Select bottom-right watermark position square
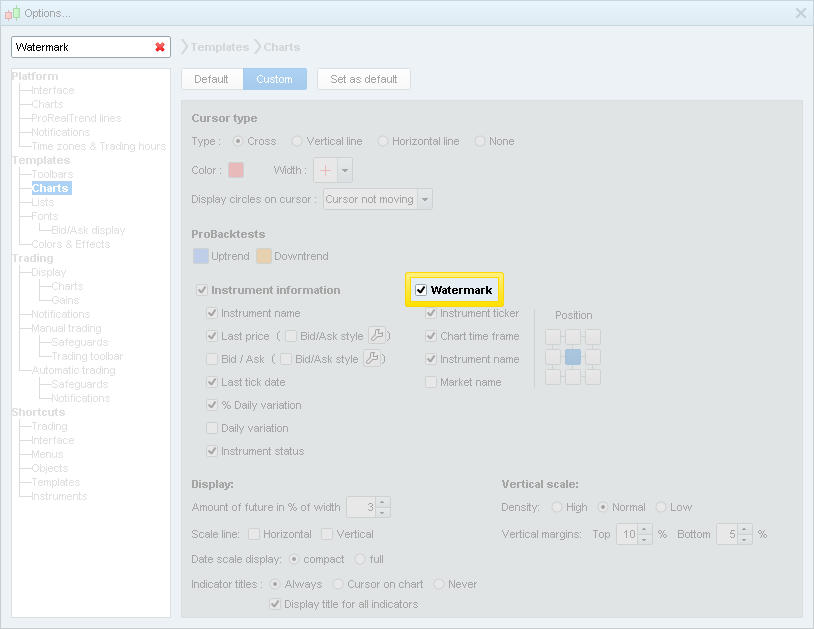Image resolution: width=814 pixels, height=629 pixels. pyautogui.click(x=593, y=377)
